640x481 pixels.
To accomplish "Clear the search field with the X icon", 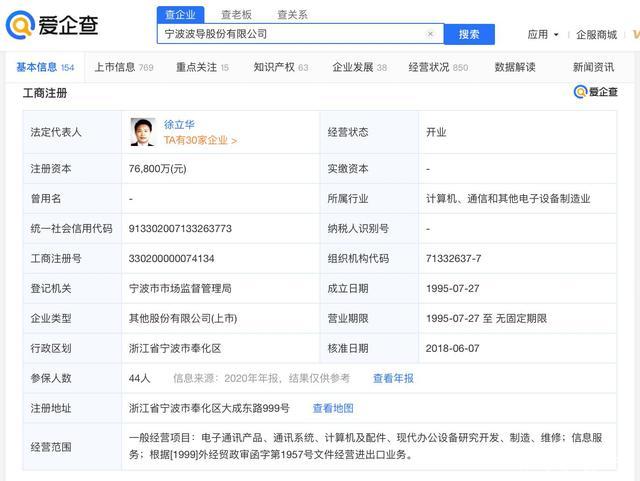I will pyautogui.click(x=430, y=34).
